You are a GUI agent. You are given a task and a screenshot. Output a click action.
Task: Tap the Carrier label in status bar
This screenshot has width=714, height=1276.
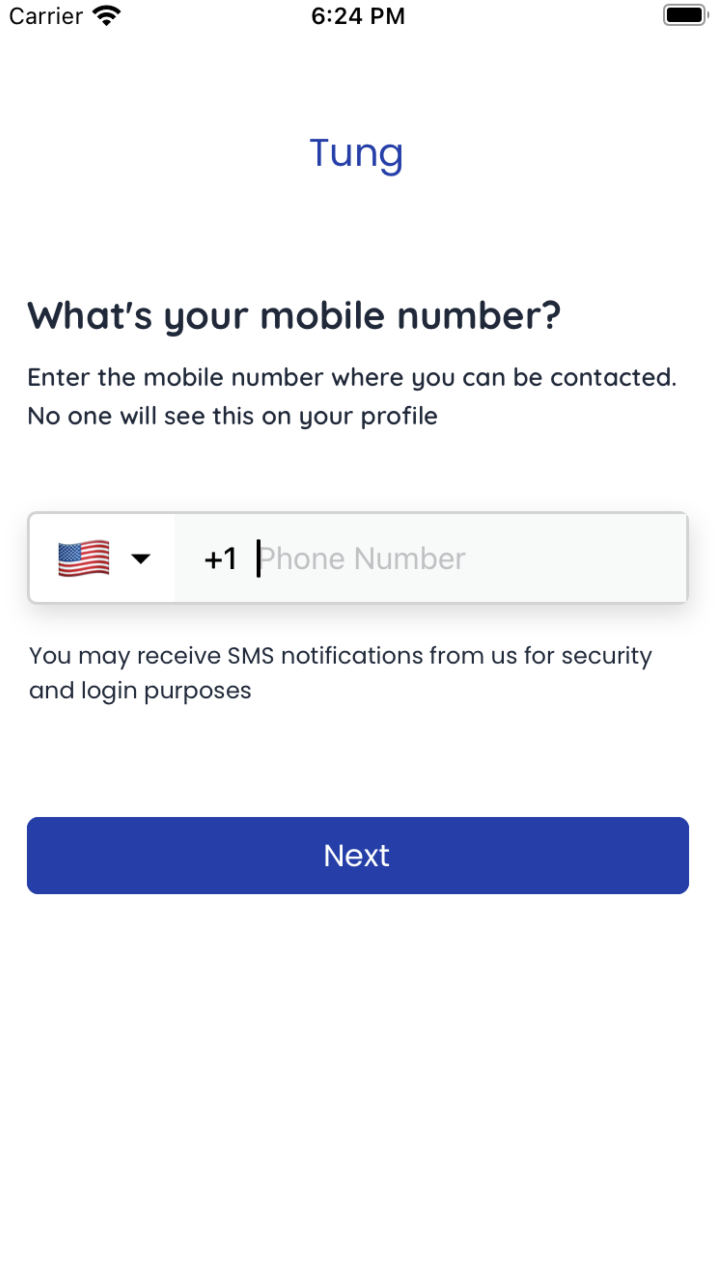tap(46, 16)
